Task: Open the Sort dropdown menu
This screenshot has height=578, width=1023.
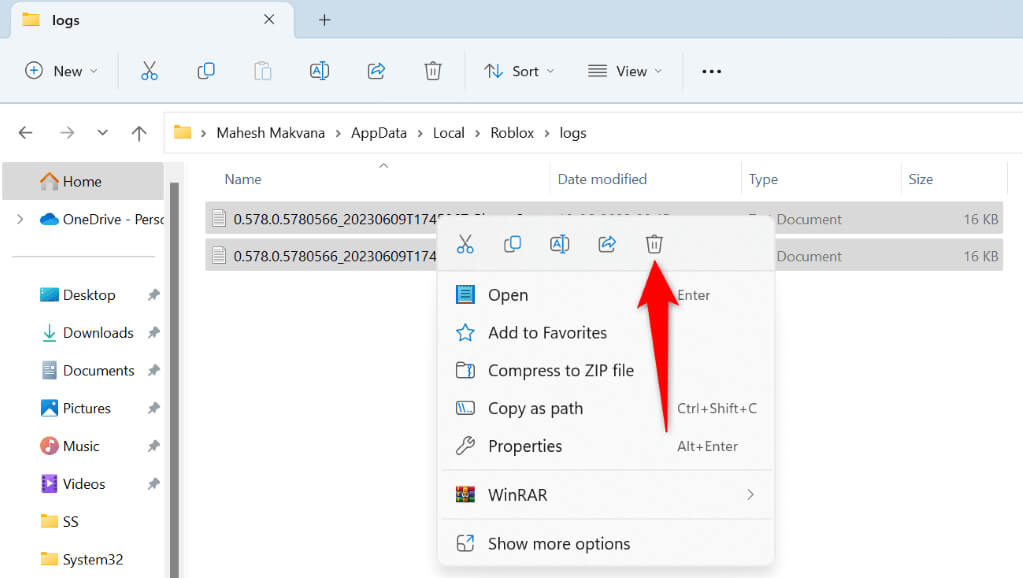Action: tap(519, 71)
